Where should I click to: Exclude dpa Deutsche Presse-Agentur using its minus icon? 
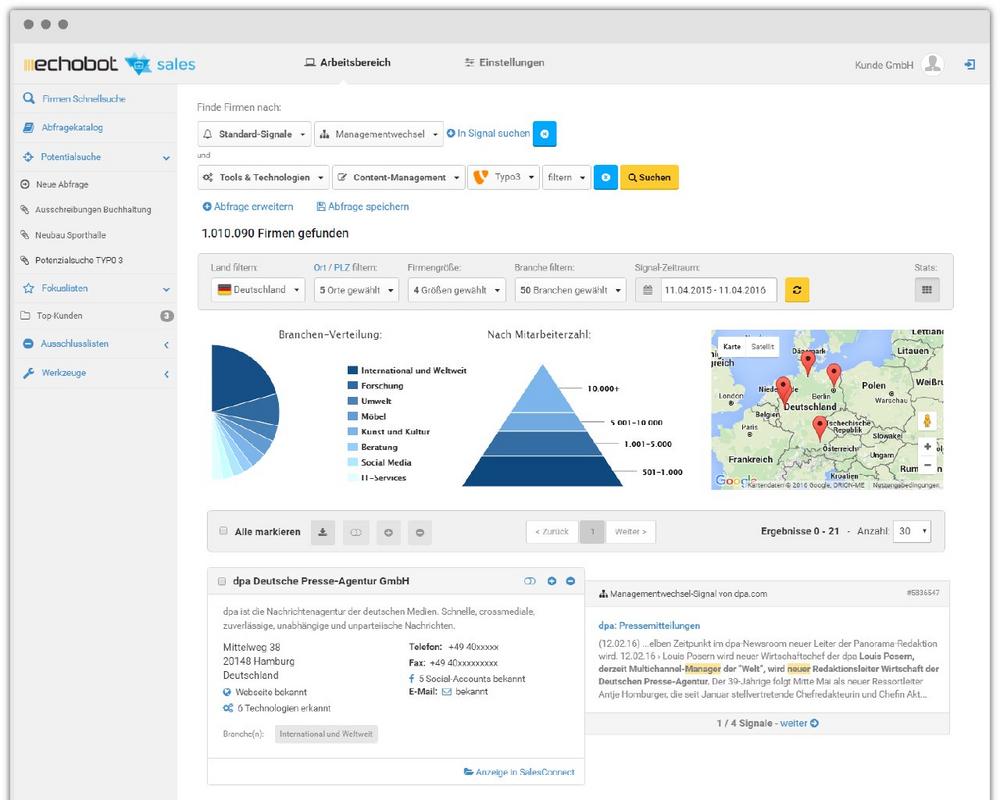click(x=571, y=581)
